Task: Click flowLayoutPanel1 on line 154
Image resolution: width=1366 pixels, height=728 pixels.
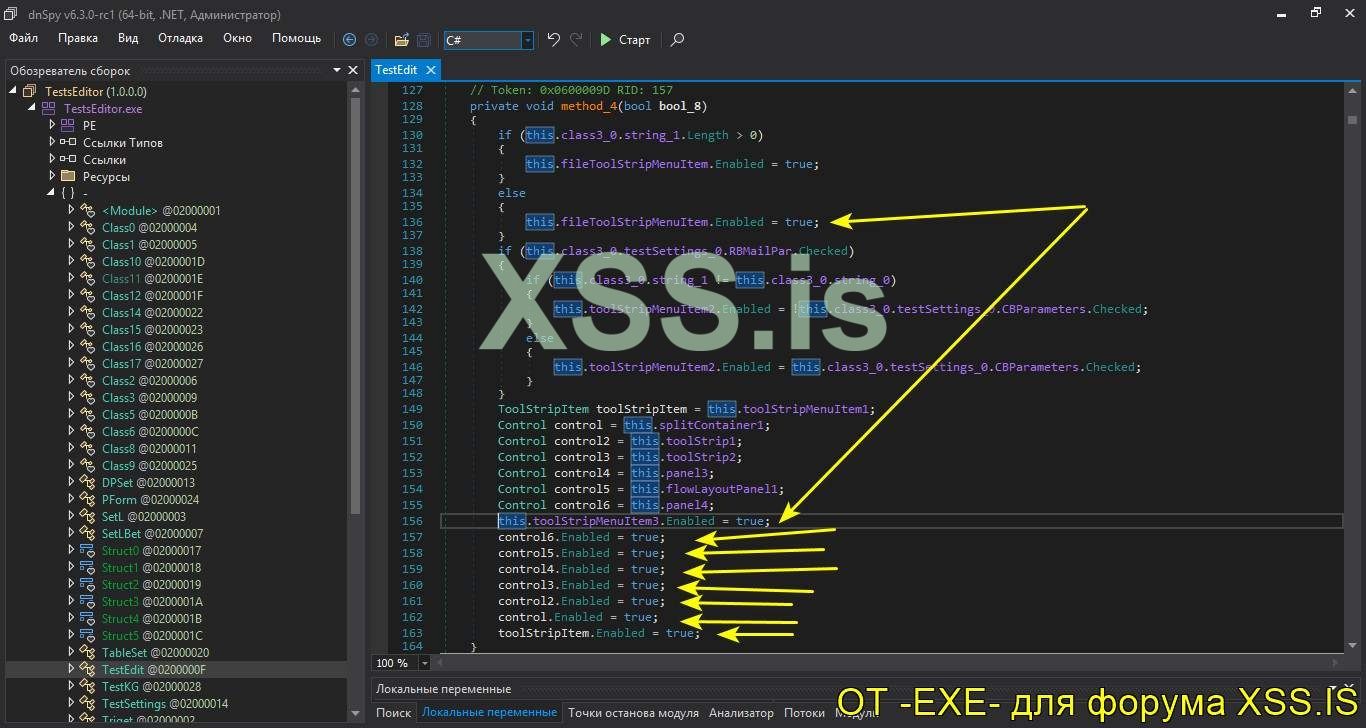Action: click(x=721, y=489)
